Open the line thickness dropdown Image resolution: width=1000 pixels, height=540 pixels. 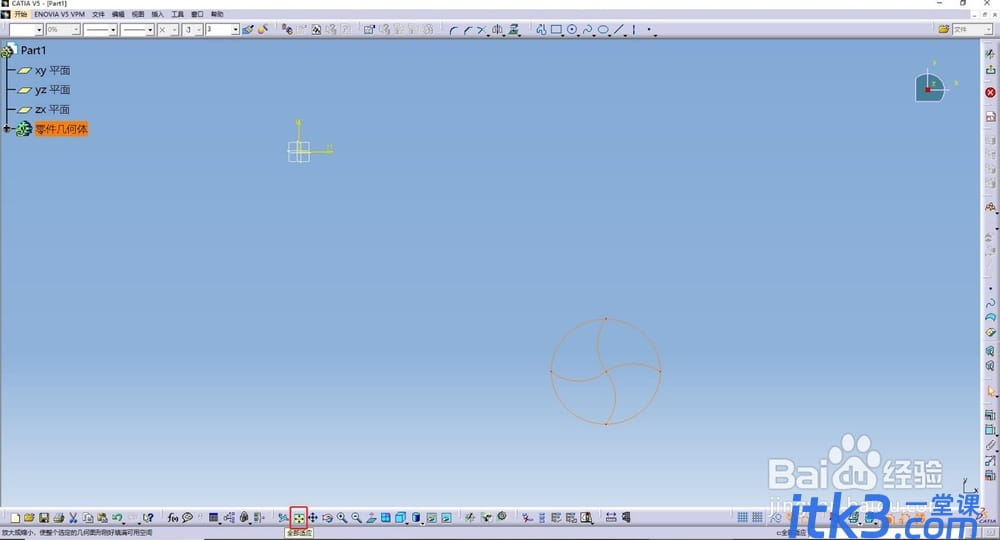pyautogui.click(x=137, y=30)
